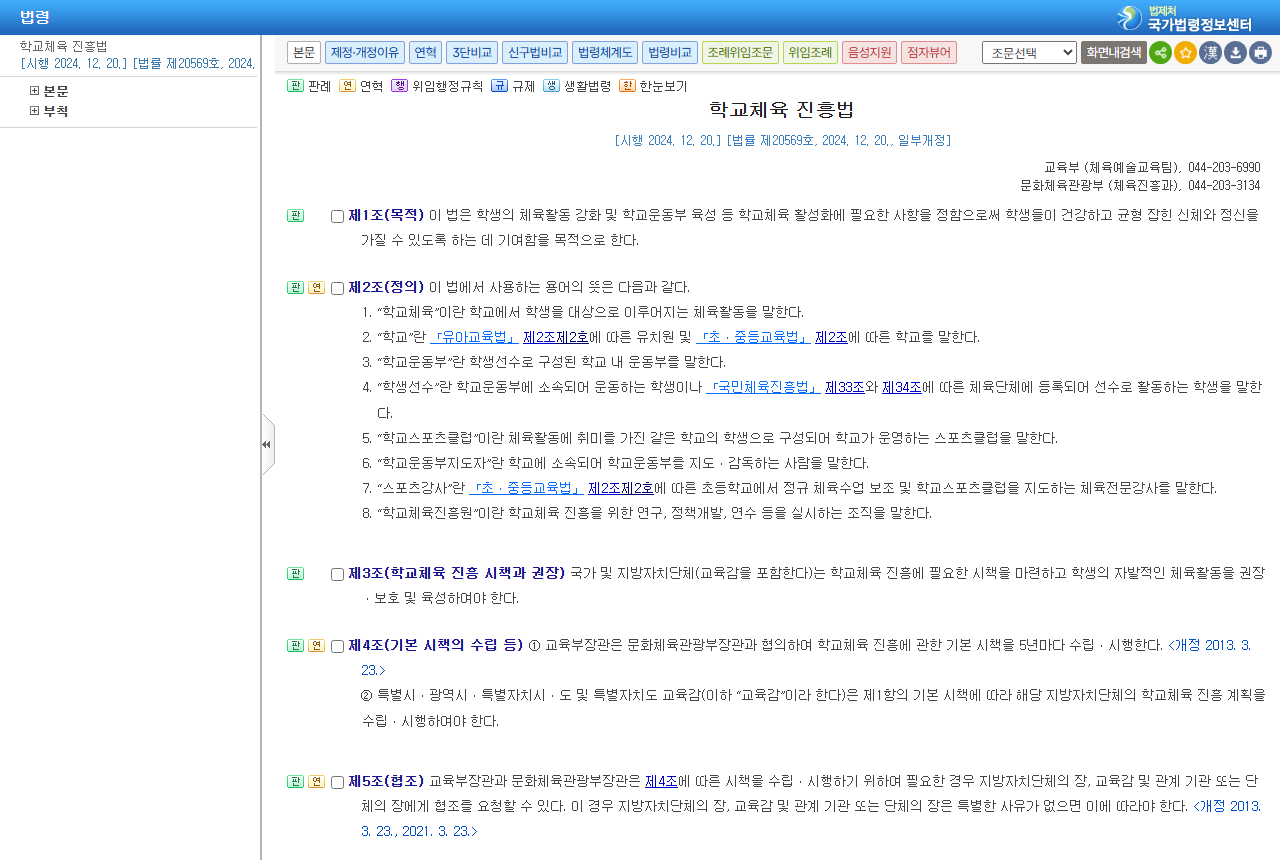Add law to favorites with star icon
This screenshot has height=860, width=1280.
pyautogui.click(x=1185, y=53)
